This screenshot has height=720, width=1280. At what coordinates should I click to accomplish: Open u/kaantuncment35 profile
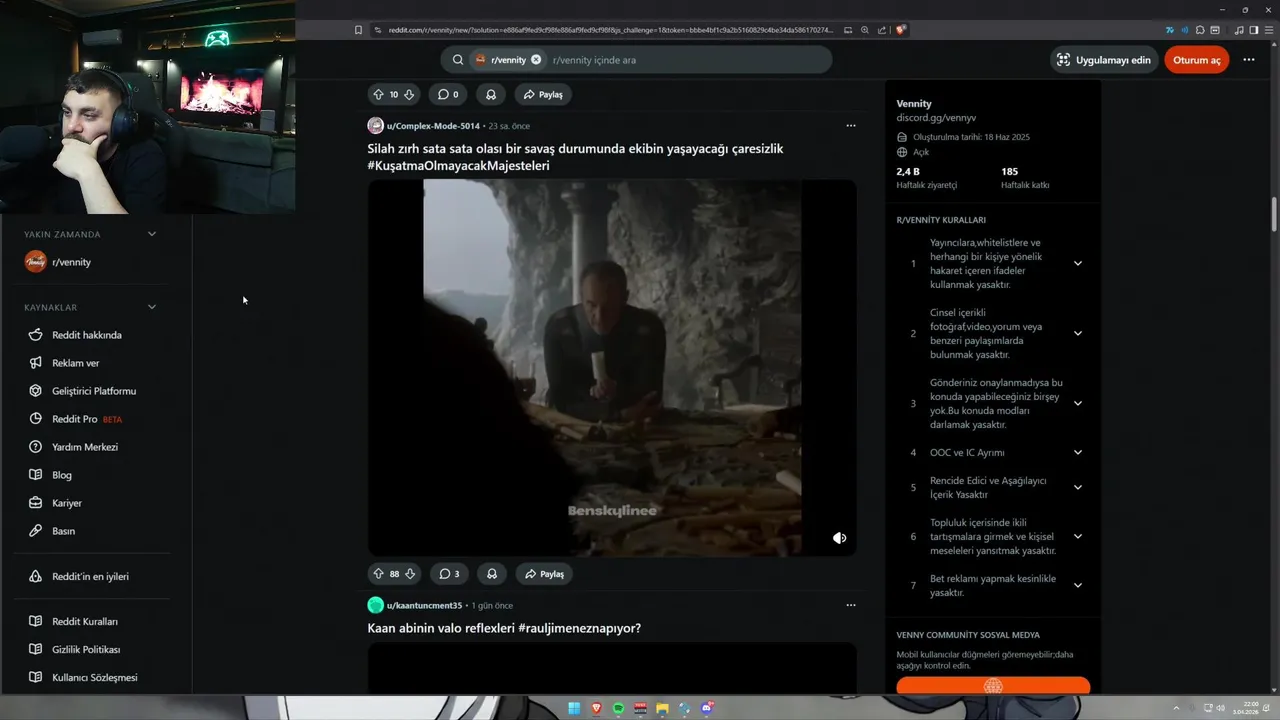pyautogui.click(x=424, y=605)
